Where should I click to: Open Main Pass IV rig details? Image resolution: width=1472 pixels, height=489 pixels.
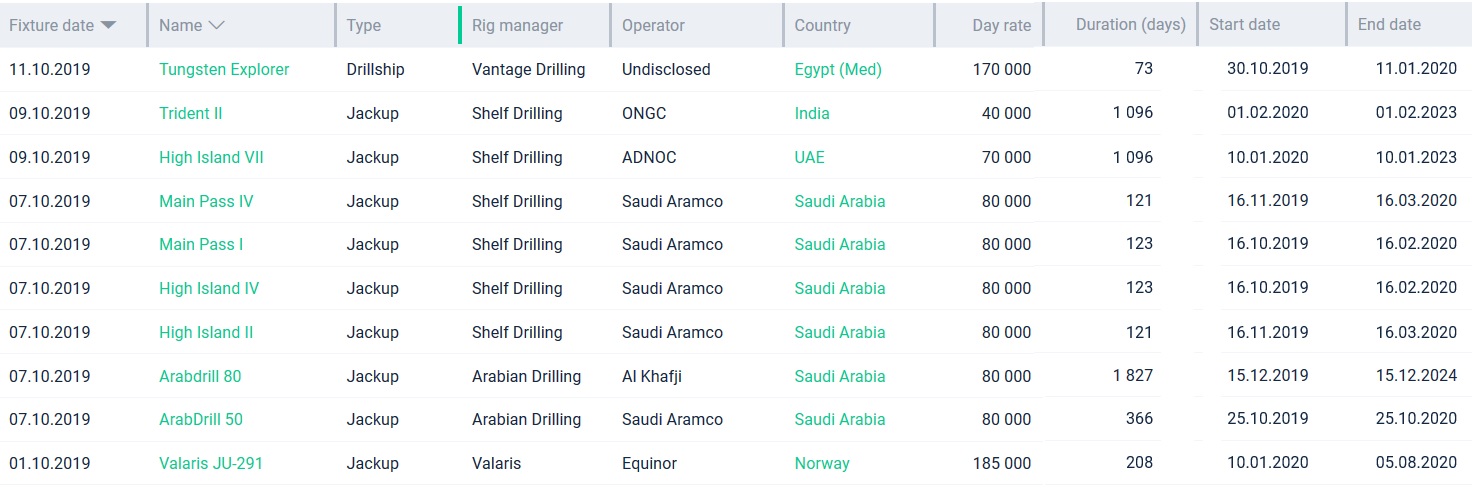(x=206, y=201)
